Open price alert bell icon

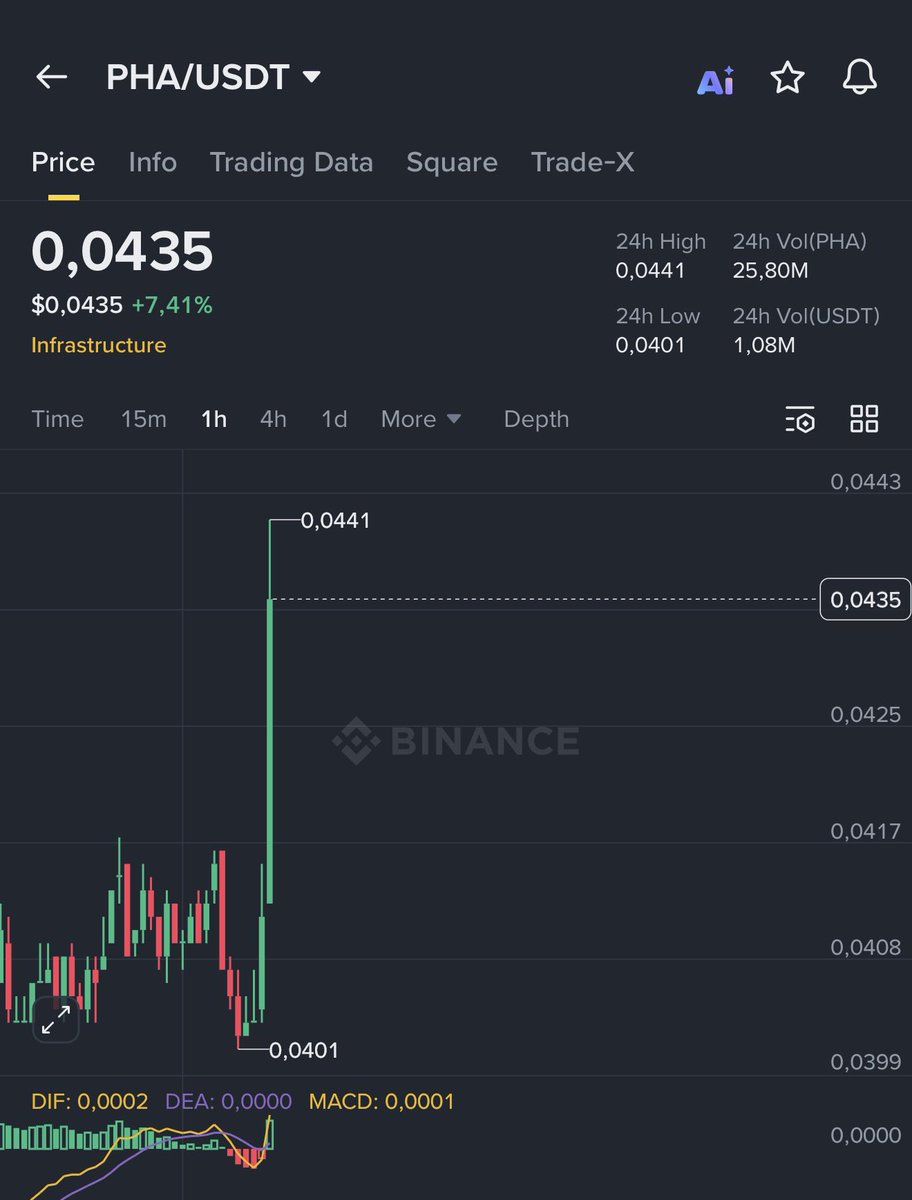click(x=859, y=77)
